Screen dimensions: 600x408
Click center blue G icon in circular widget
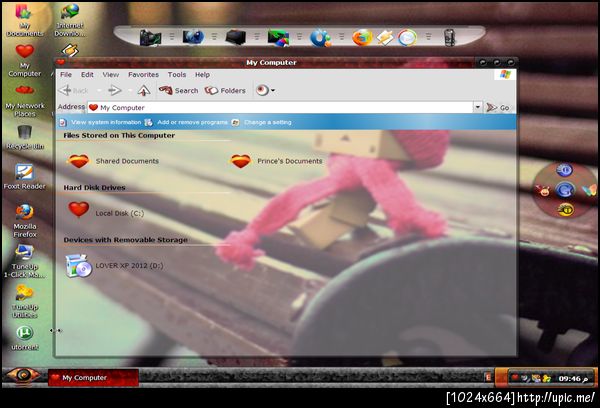coord(564,190)
